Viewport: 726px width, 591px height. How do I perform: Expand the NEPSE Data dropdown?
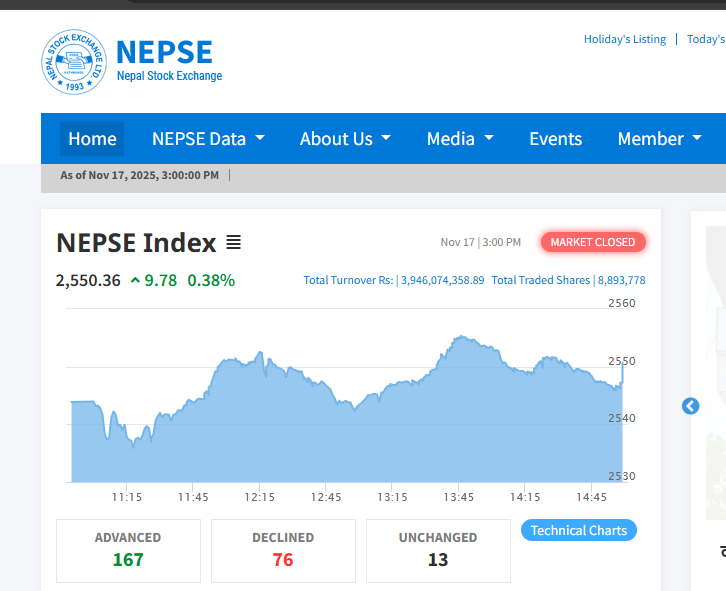click(x=208, y=139)
